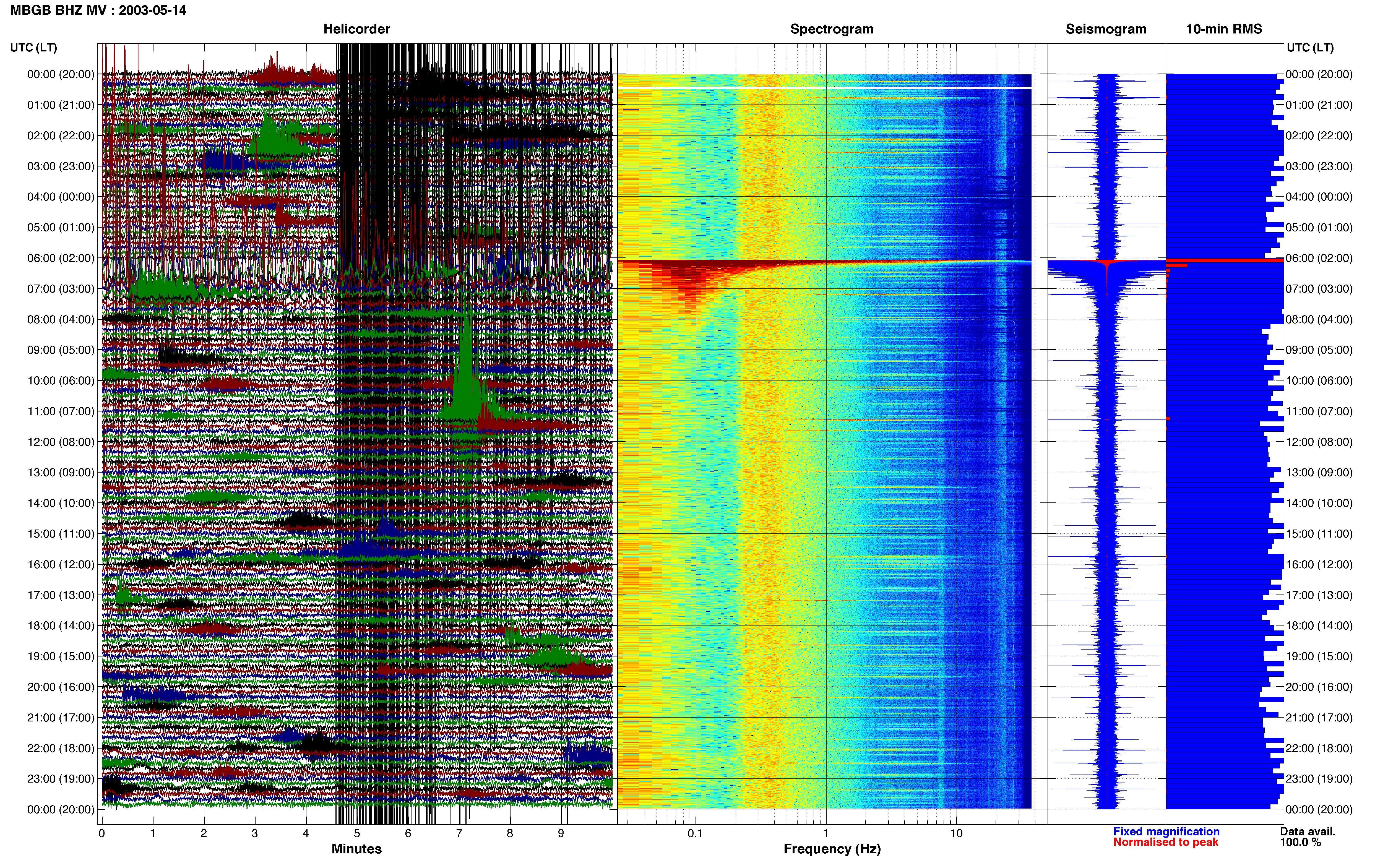Click helicorder time label '08:00 (04:00)'
The height and width of the screenshot is (868, 1388).
[x=61, y=319]
